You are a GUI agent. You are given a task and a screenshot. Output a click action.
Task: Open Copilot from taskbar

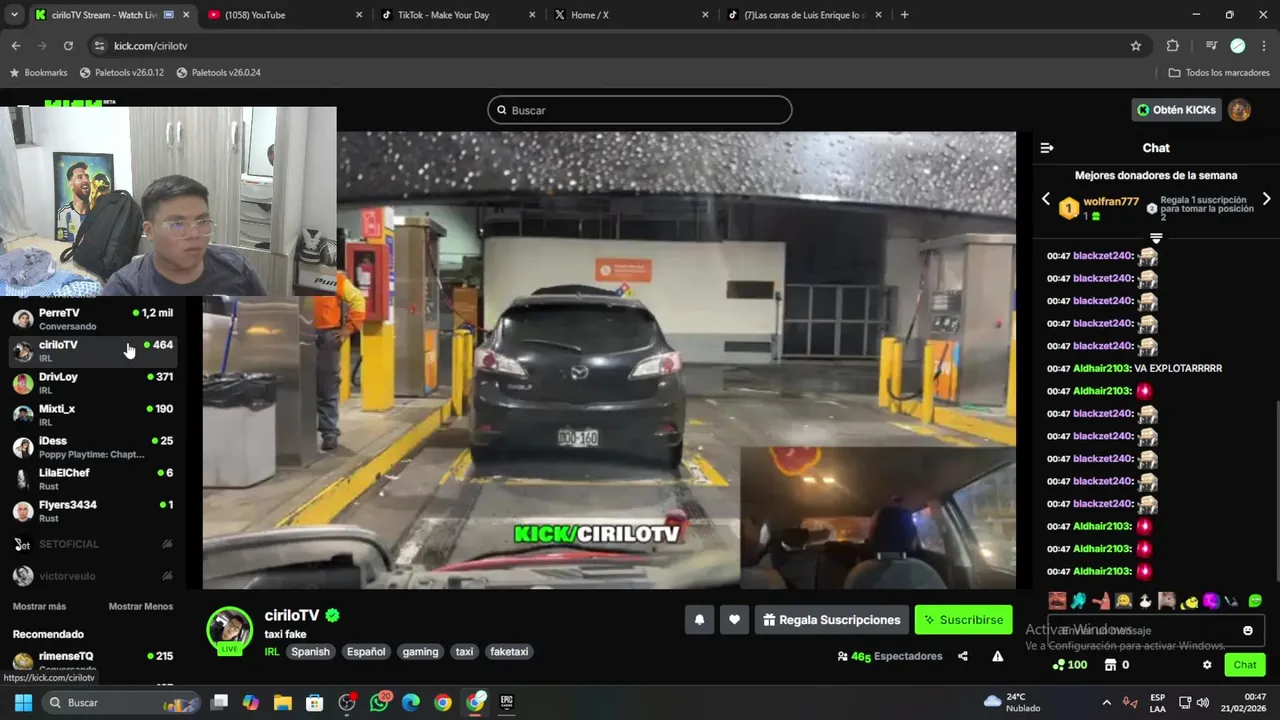[x=251, y=702]
